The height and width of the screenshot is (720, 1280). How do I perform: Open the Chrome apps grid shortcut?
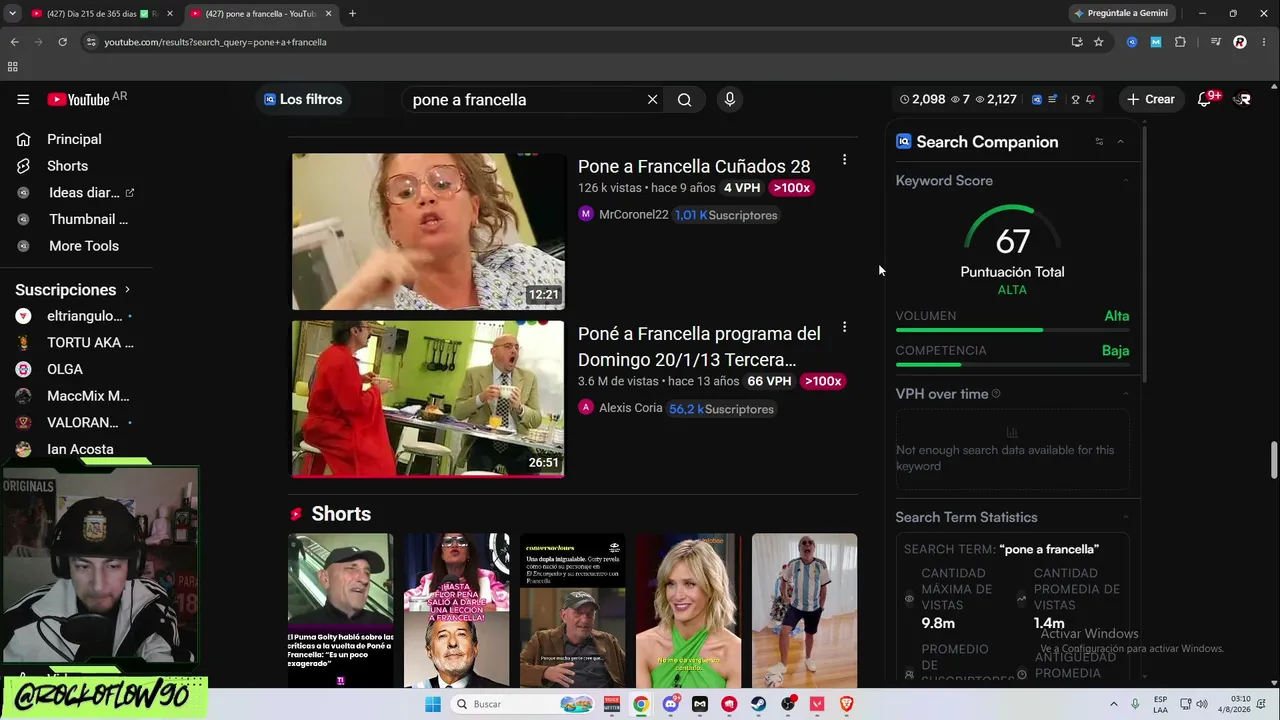click(x=12, y=67)
